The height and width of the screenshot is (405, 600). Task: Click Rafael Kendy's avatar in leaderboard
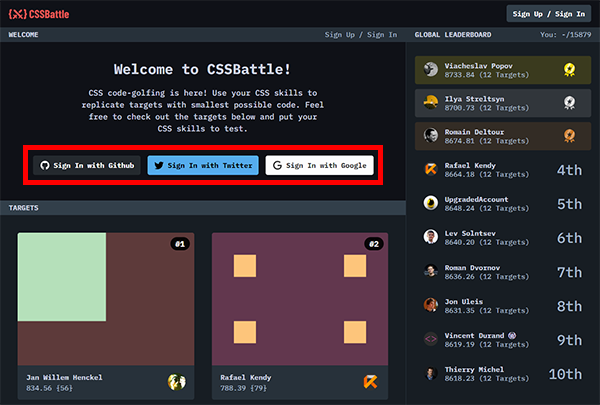(x=431, y=169)
